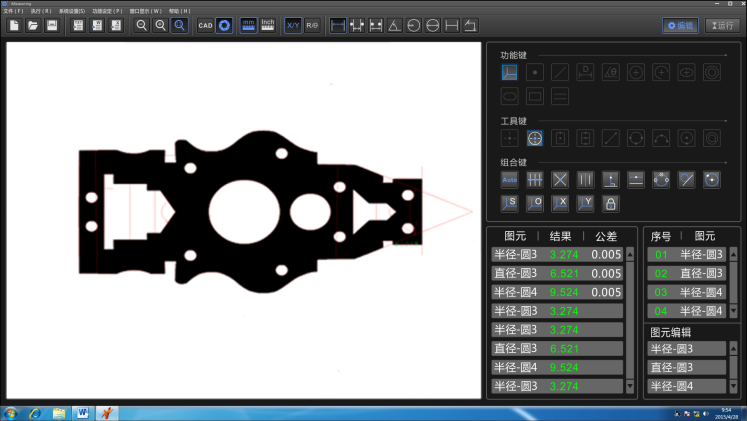The image size is (747, 421).
Task: Click the CAD toolbar button
Action: pos(205,26)
